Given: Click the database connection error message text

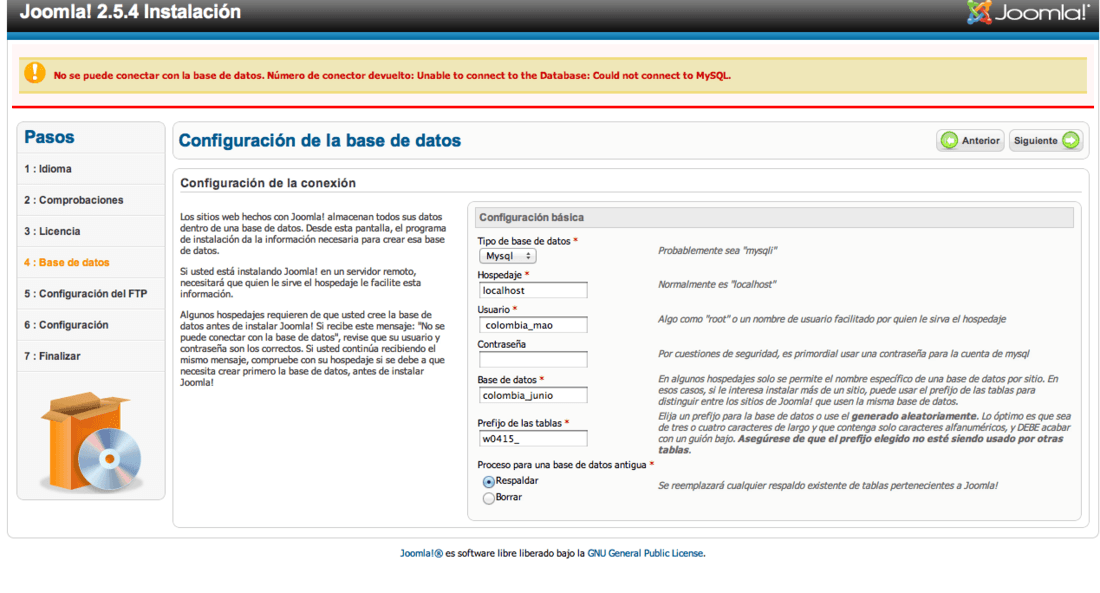Looking at the screenshot, I should pyautogui.click(x=392, y=75).
